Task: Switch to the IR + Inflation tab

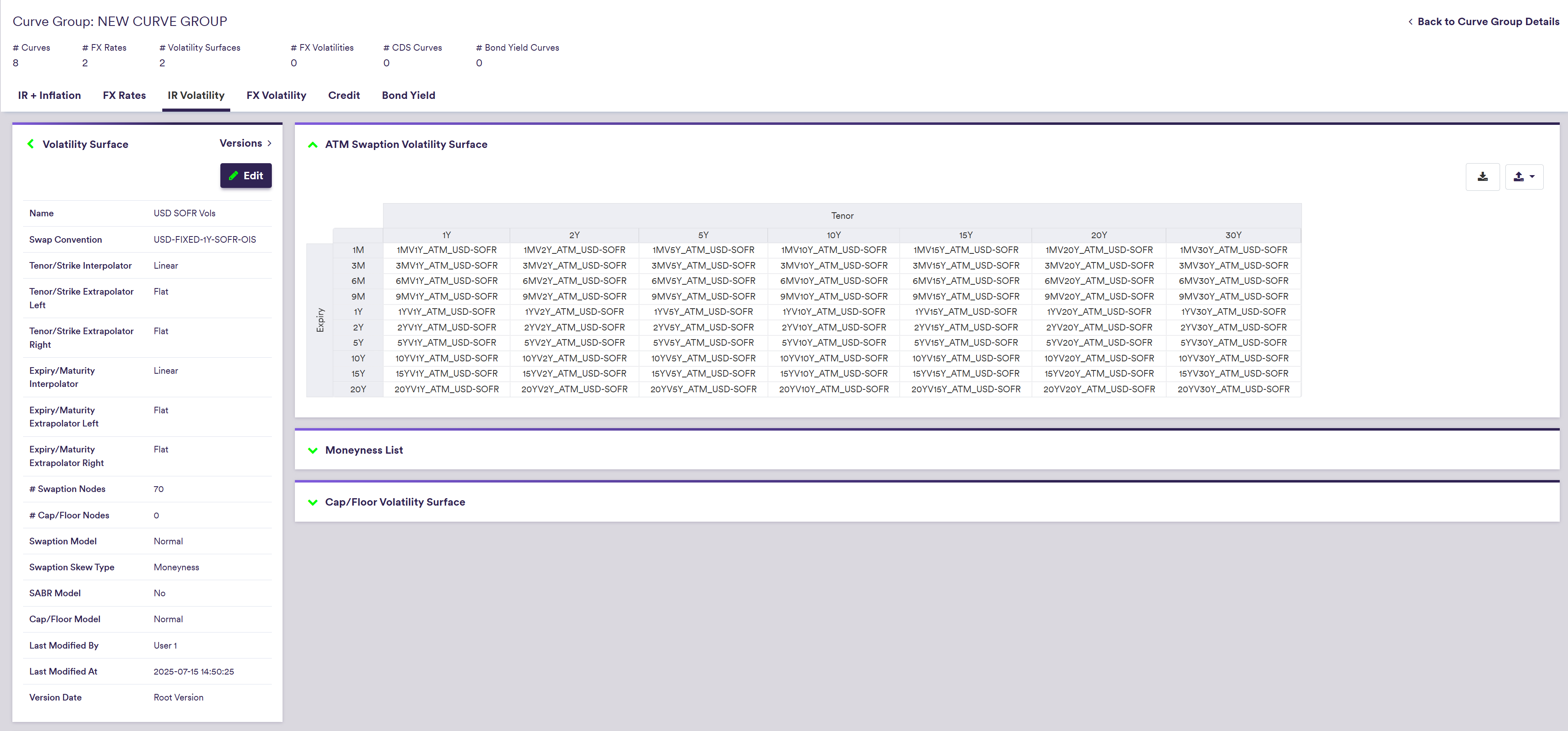Action: pyautogui.click(x=49, y=95)
